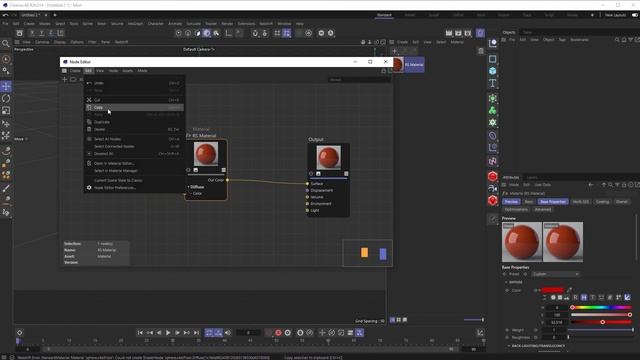Add a Camera object from side palette

pyautogui.click(x=493, y=189)
